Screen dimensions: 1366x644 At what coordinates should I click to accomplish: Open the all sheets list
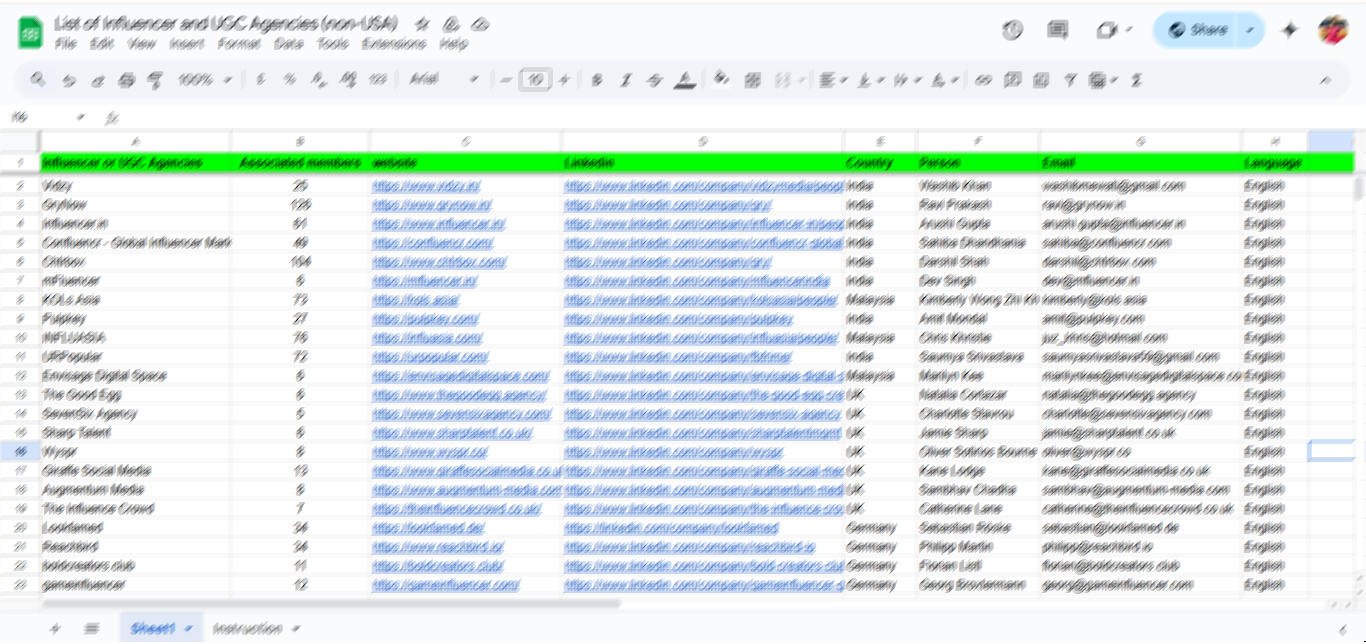coord(92,628)
